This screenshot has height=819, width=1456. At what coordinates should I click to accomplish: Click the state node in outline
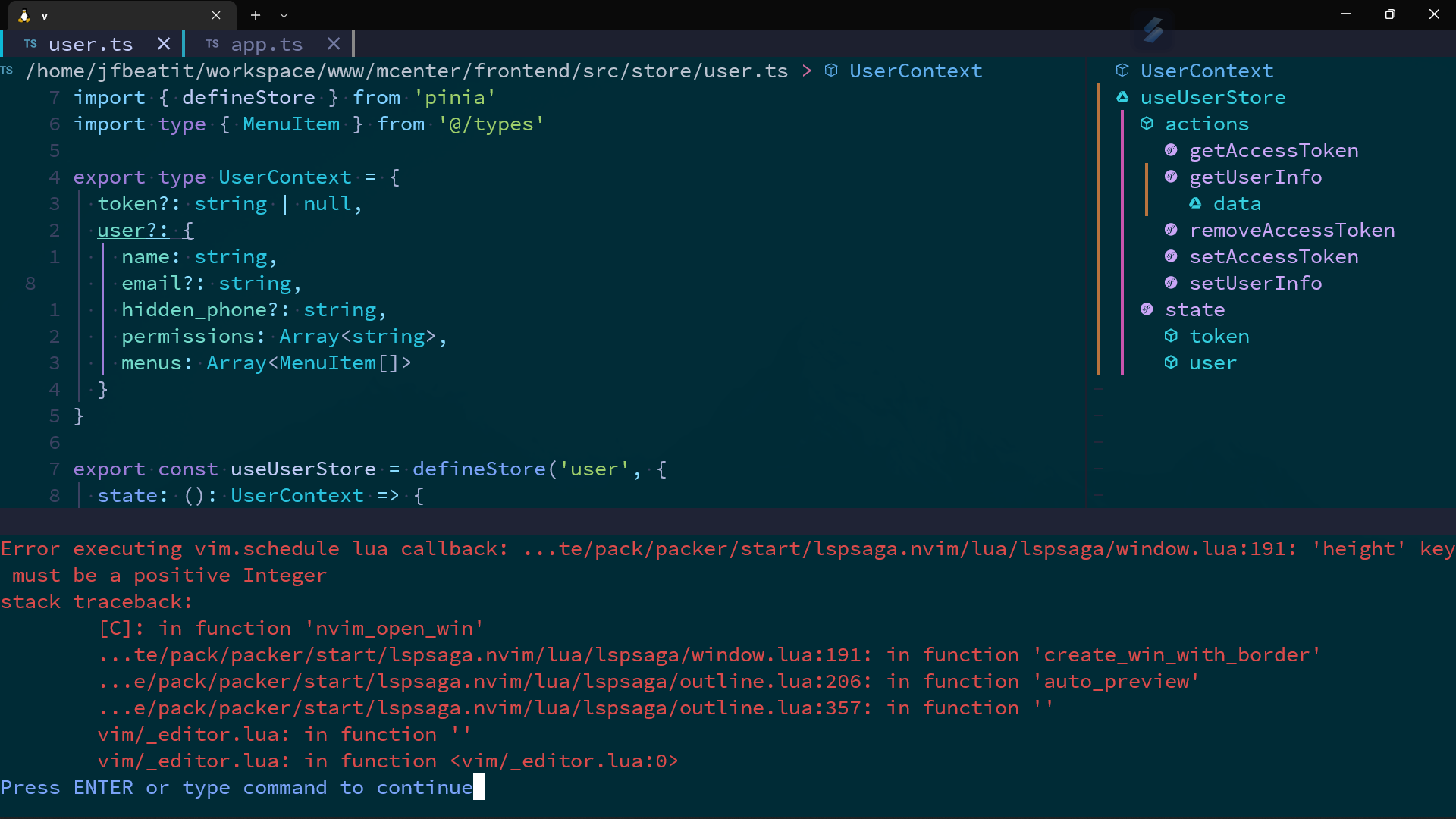click(x=1194, y=309)
